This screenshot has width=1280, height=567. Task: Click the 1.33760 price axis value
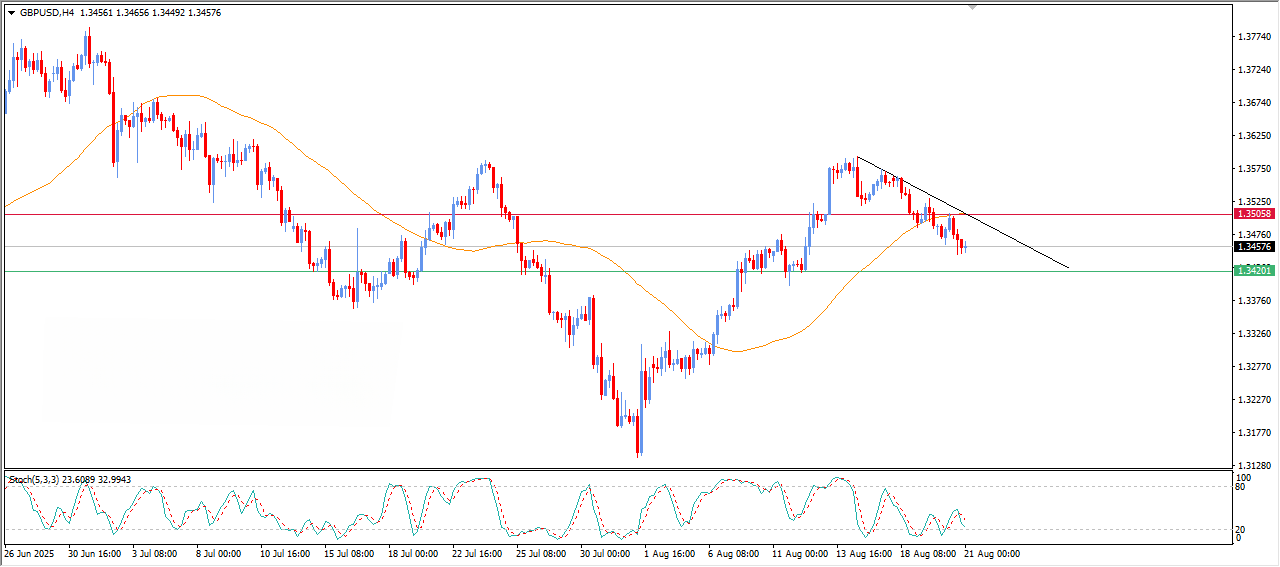(1254, 301)
